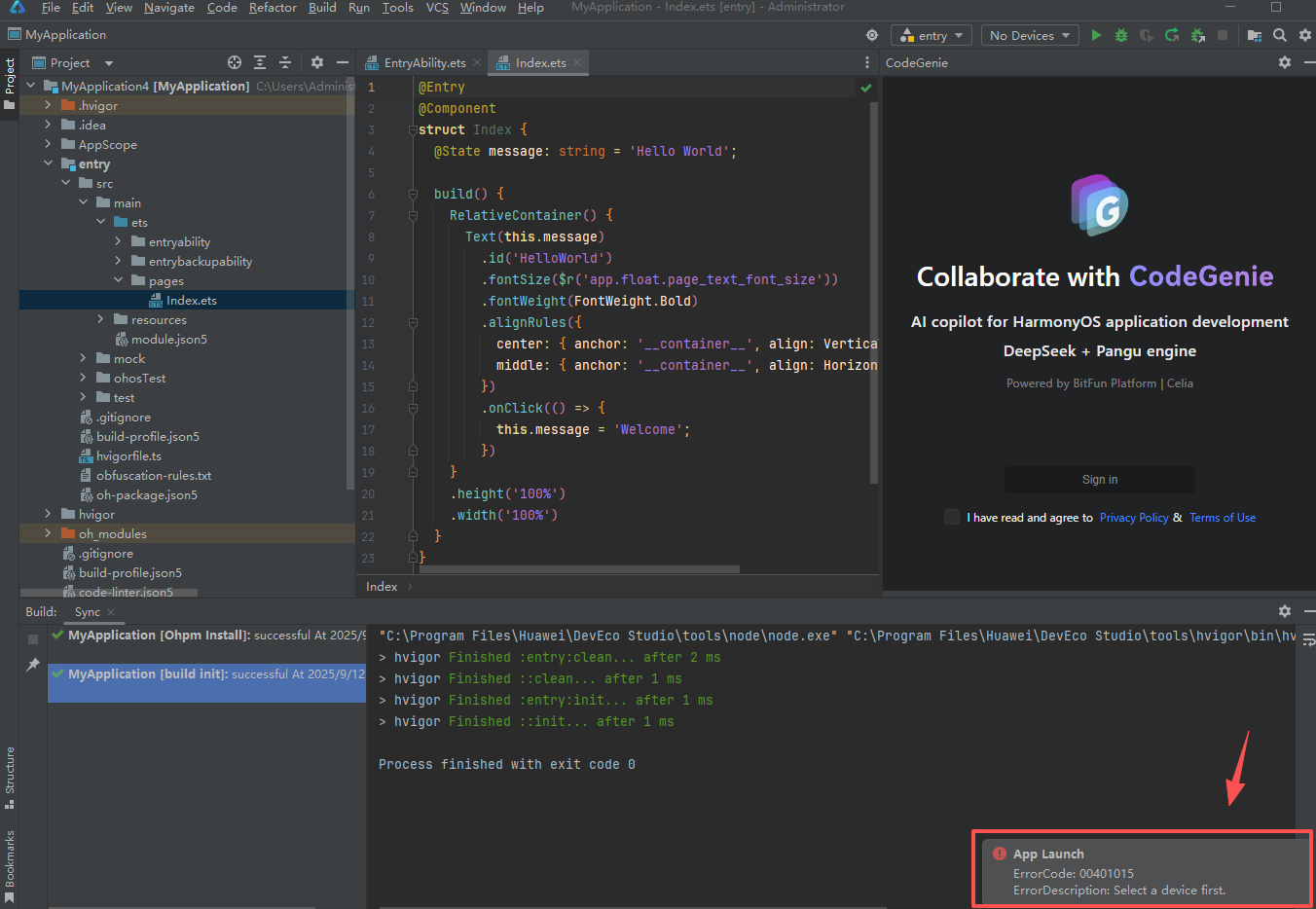Expand all in the Project panel header
The image size is (1316, 909).
coord(260,62)
